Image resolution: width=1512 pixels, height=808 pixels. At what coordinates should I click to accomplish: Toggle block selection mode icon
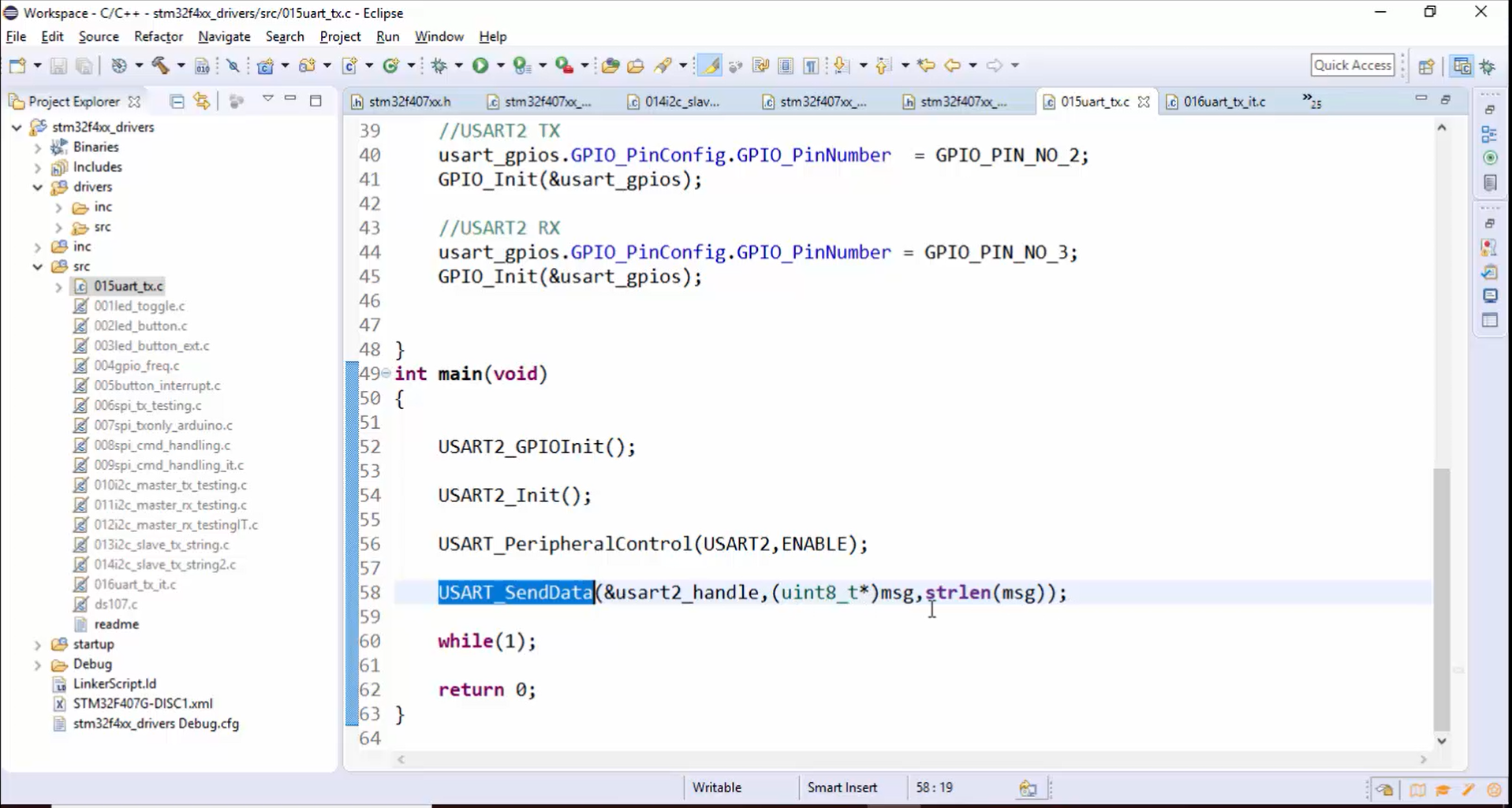pyautogui.click(x=786, y=66)
